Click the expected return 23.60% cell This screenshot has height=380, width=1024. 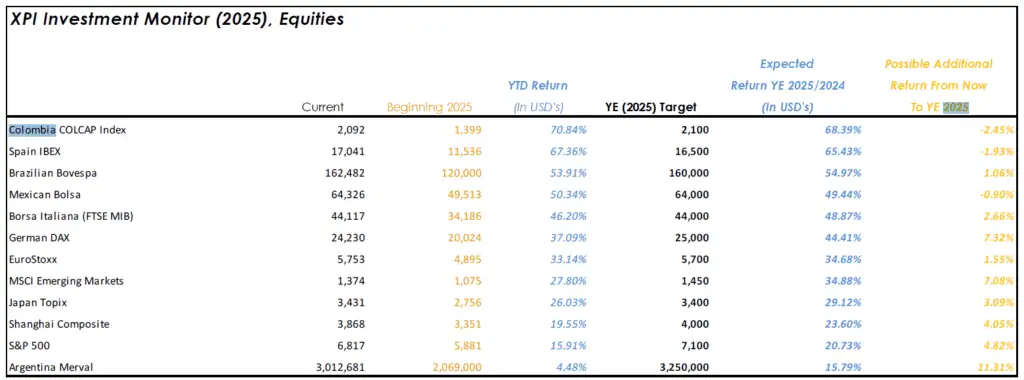pos(842,324)
